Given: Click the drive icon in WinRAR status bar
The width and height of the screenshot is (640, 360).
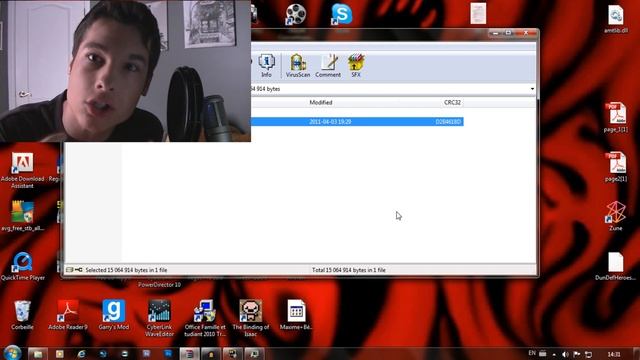Looking at the screenshot, I should pos(70,270).
